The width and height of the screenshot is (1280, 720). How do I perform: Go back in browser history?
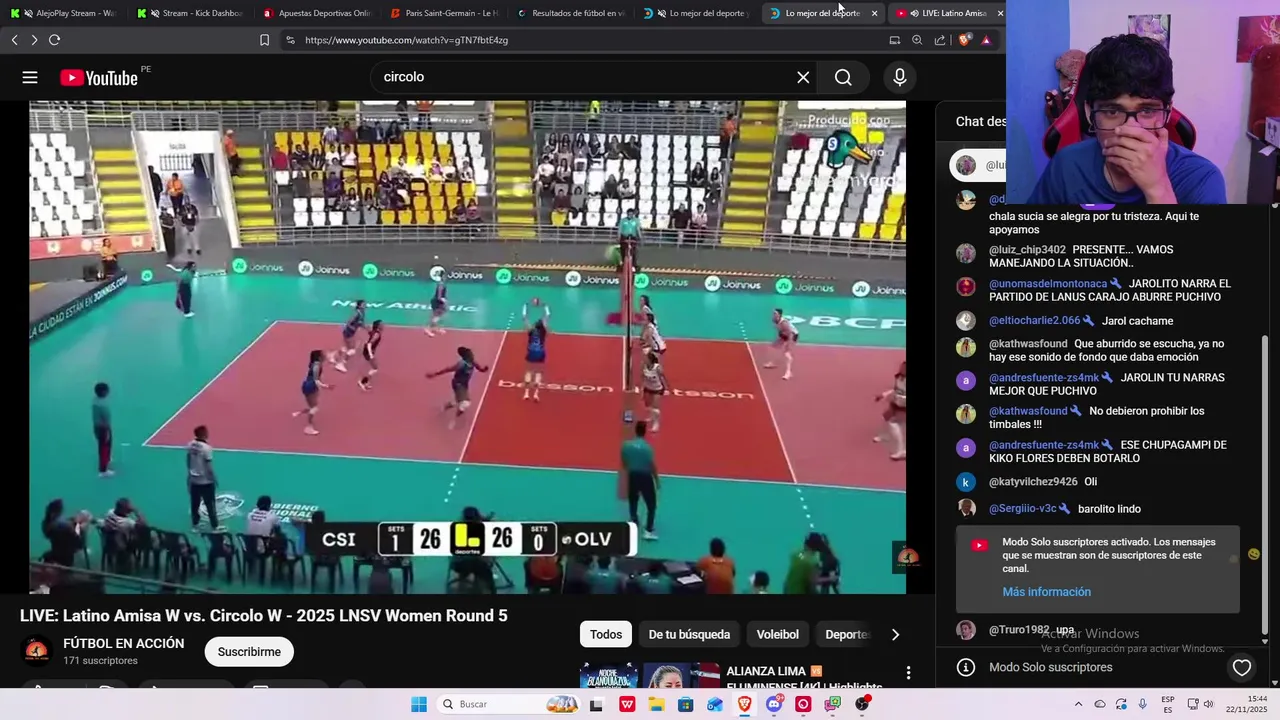(14, 40)
